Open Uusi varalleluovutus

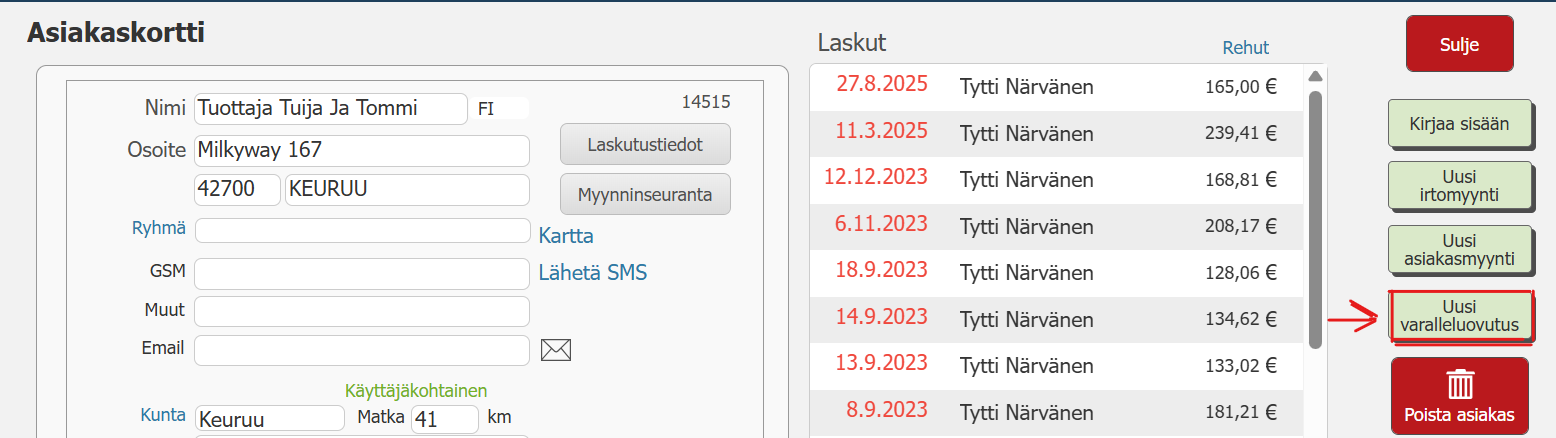click(1459, 316)
